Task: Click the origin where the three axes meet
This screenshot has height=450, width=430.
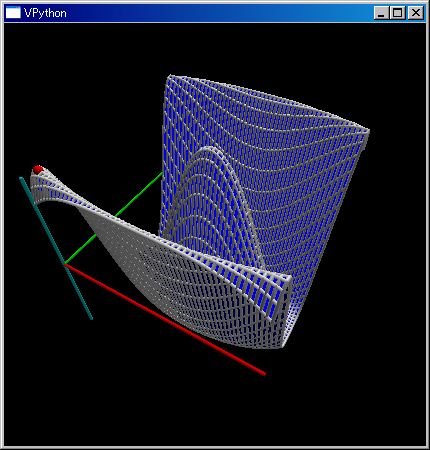Action: coord(66,265)
